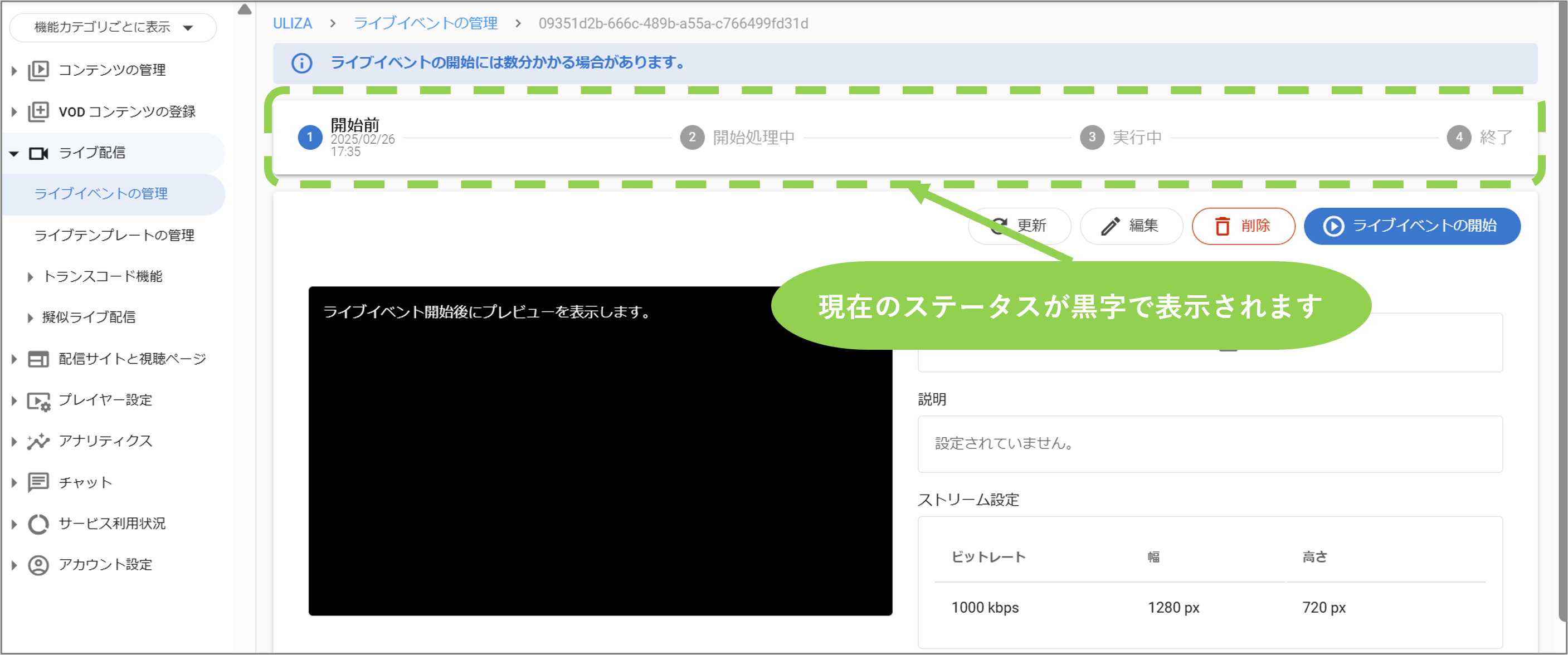Collapse the ライブ配信 section arrow

(14, 154)
